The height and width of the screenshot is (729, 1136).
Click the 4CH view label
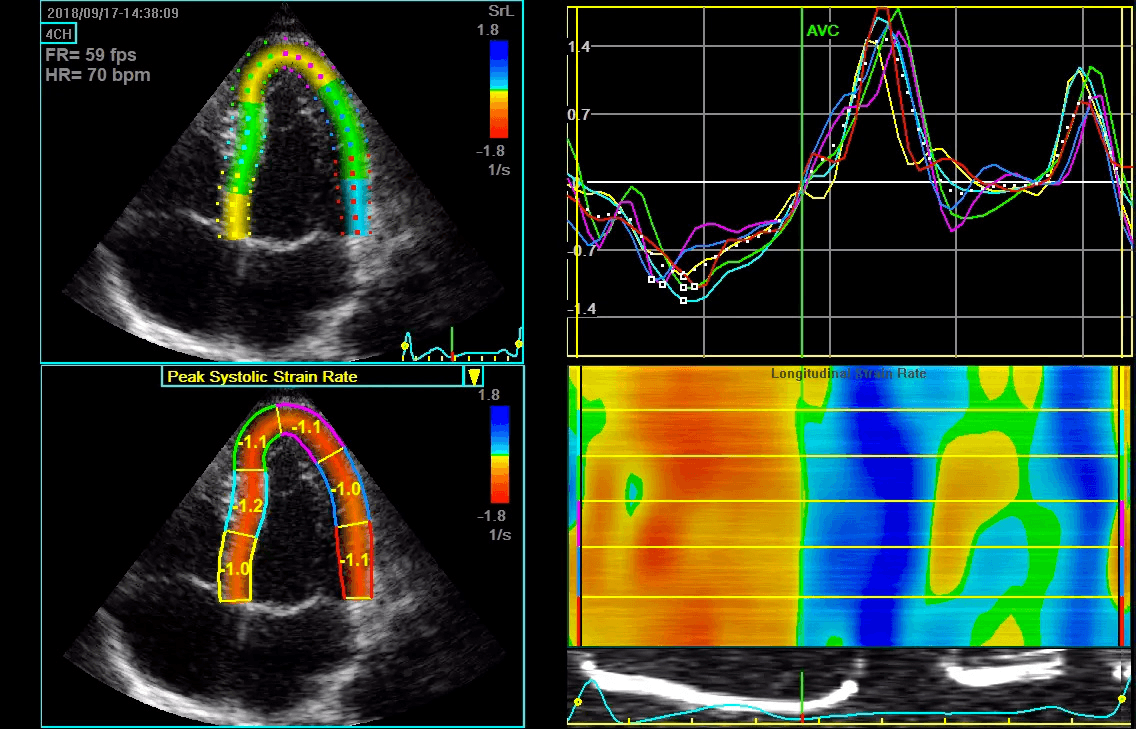(x=58, y=33)
